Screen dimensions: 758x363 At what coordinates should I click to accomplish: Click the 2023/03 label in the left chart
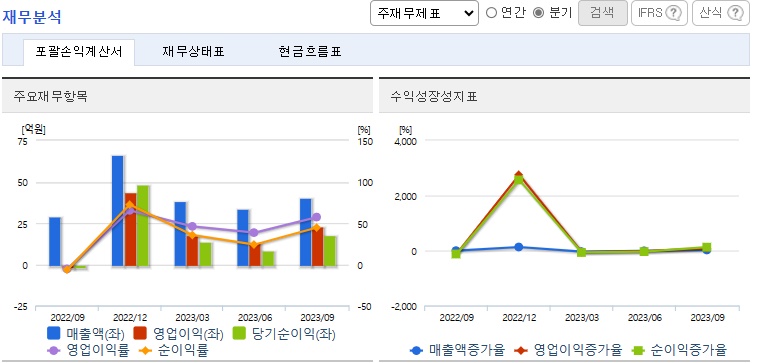tap(192, 318)
